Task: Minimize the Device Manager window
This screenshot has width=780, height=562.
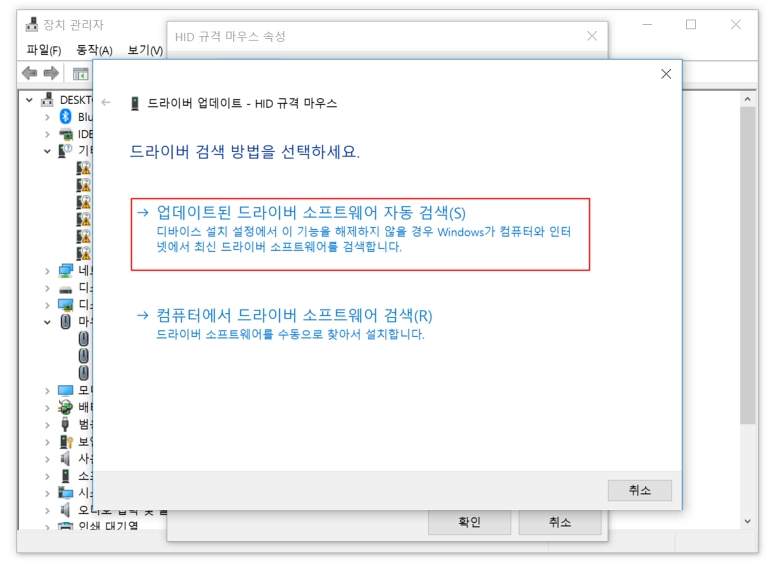Action: point(647,24)
